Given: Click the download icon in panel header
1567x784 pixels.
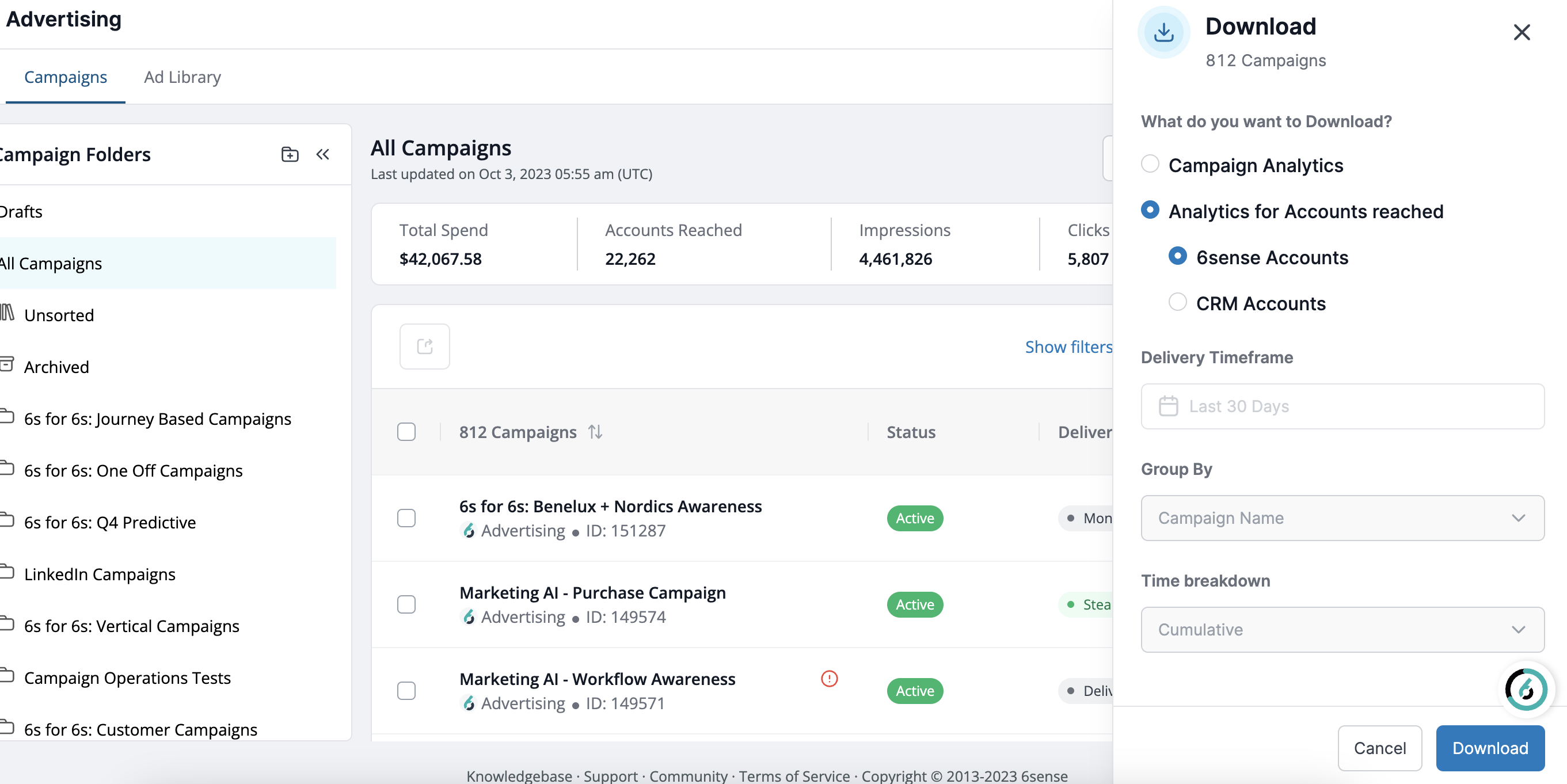Looking at the screenshot, I should pyautogui.click(x=1163, y=32).
